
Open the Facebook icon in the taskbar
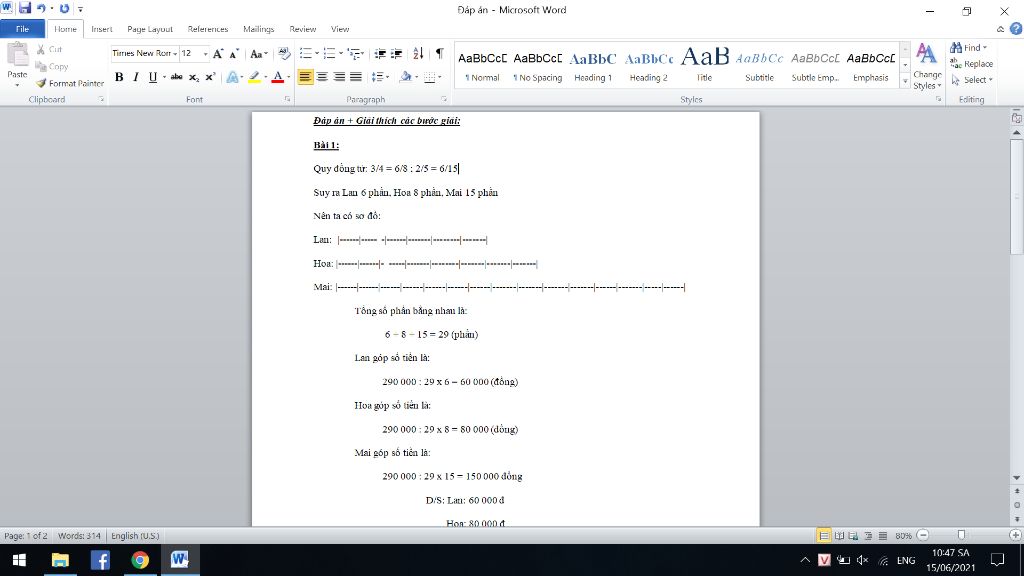tap(100, 560)
